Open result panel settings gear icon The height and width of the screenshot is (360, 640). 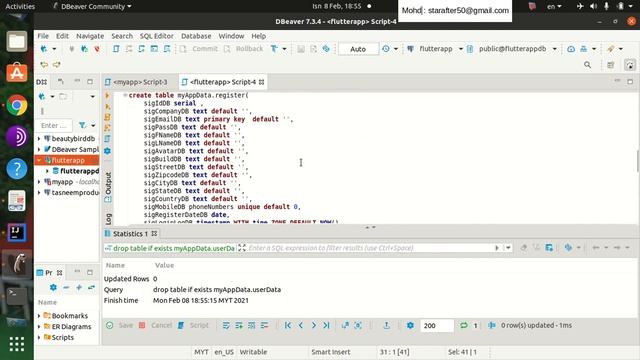410,325
